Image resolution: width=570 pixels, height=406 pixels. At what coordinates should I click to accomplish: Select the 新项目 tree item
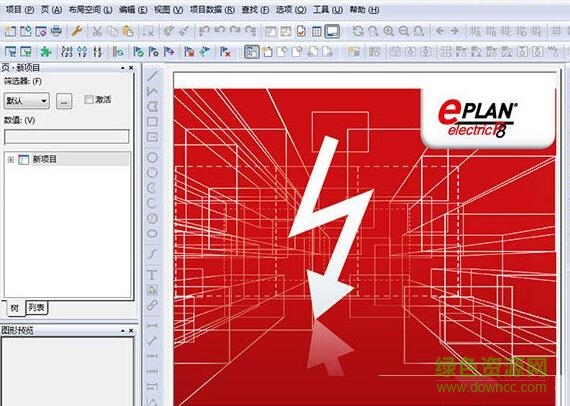(x=44, y=159)
